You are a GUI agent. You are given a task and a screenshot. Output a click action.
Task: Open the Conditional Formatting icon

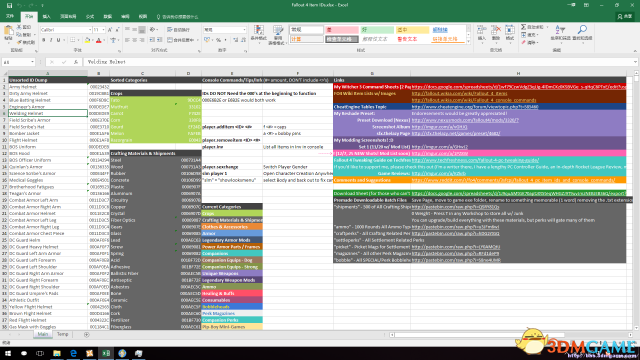[258, 31]
